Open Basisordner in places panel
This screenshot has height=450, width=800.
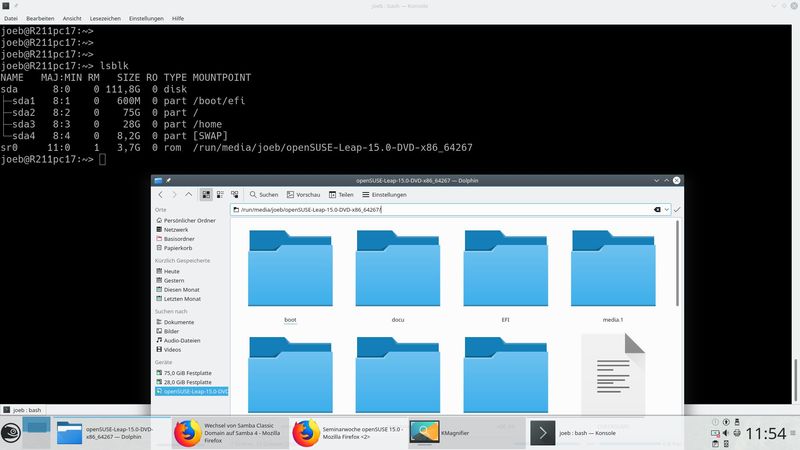click(x=175, y=239)
